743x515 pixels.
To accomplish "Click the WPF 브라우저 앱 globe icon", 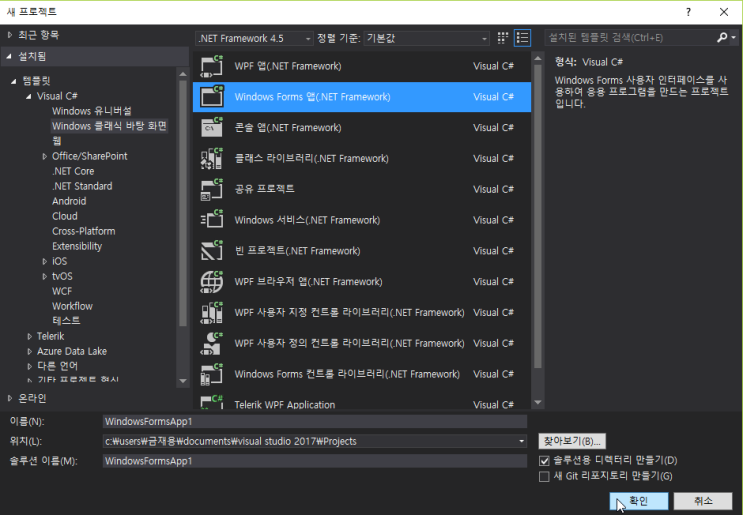I will (x=212, y=281).
